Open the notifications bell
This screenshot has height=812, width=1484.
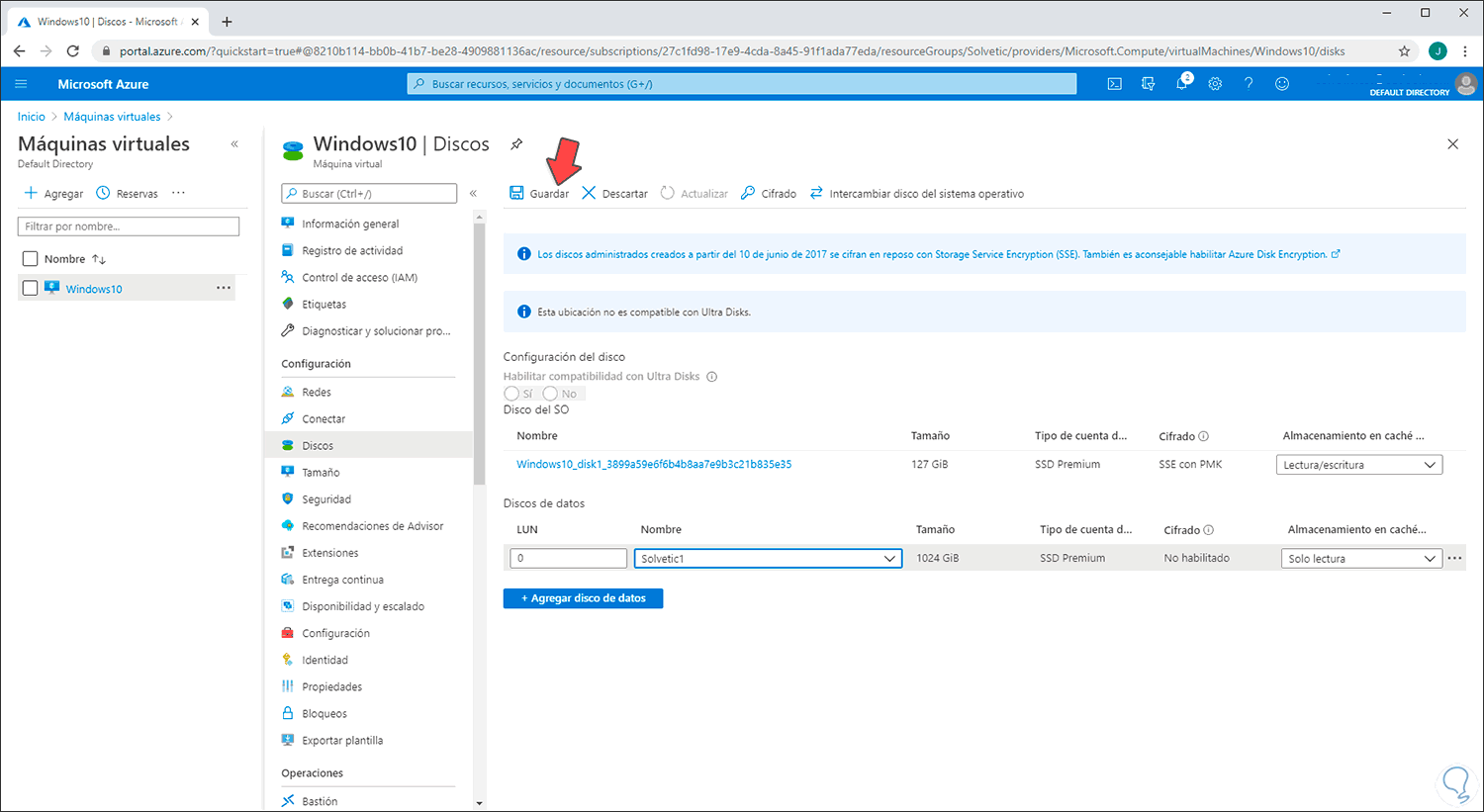pos(1182,84)
